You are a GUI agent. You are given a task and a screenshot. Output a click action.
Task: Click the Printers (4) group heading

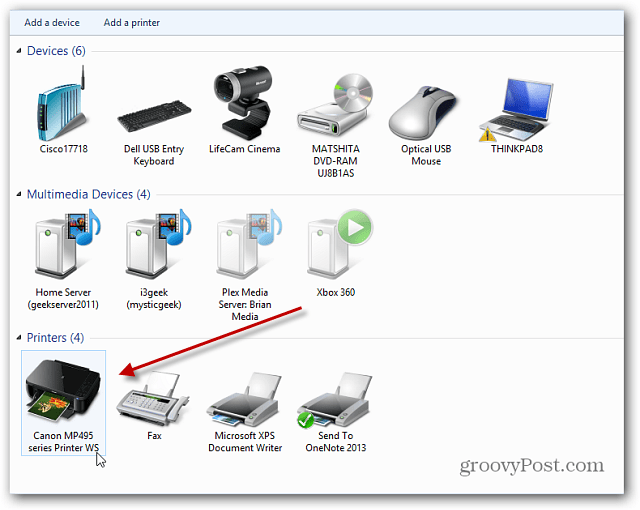55,337
